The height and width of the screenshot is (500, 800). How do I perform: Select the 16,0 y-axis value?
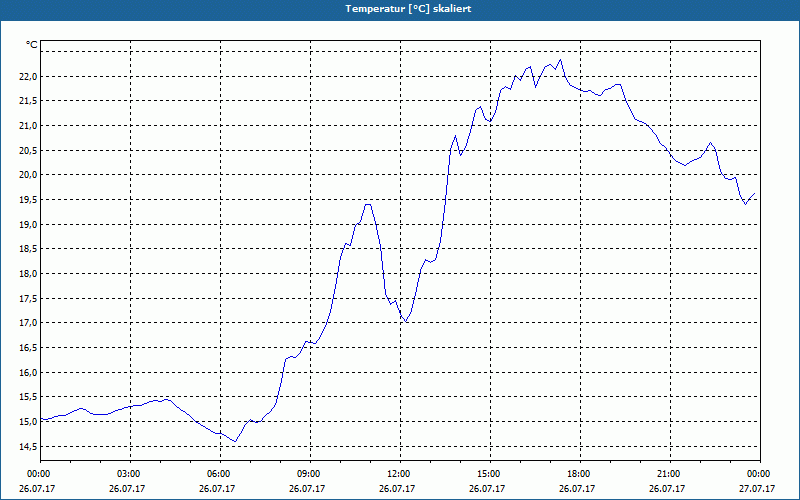point(28,372)
